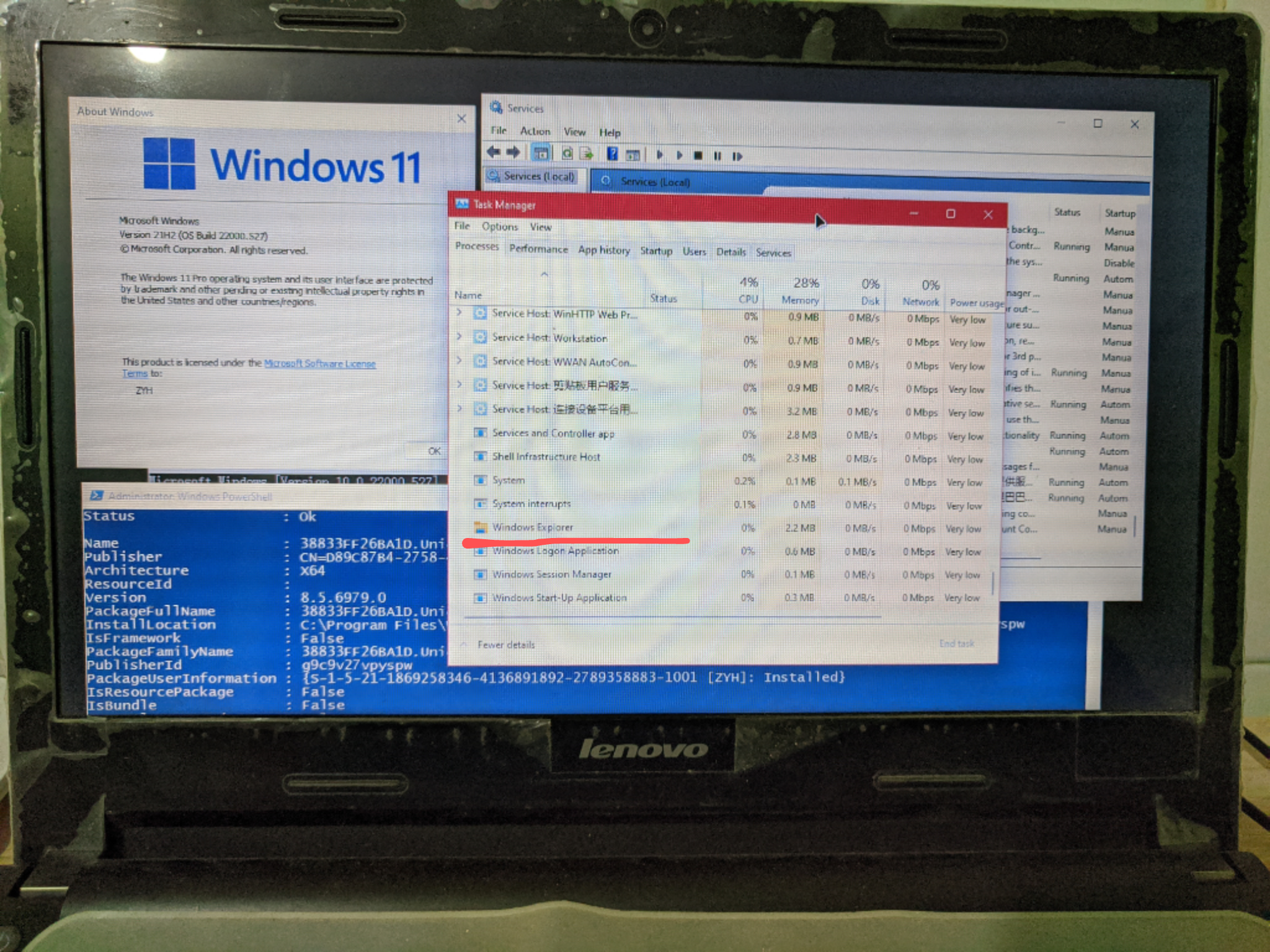Expand the fourth Service Host row using 0.9 MB
This screenshot has height=952, width=1270.
460,384
